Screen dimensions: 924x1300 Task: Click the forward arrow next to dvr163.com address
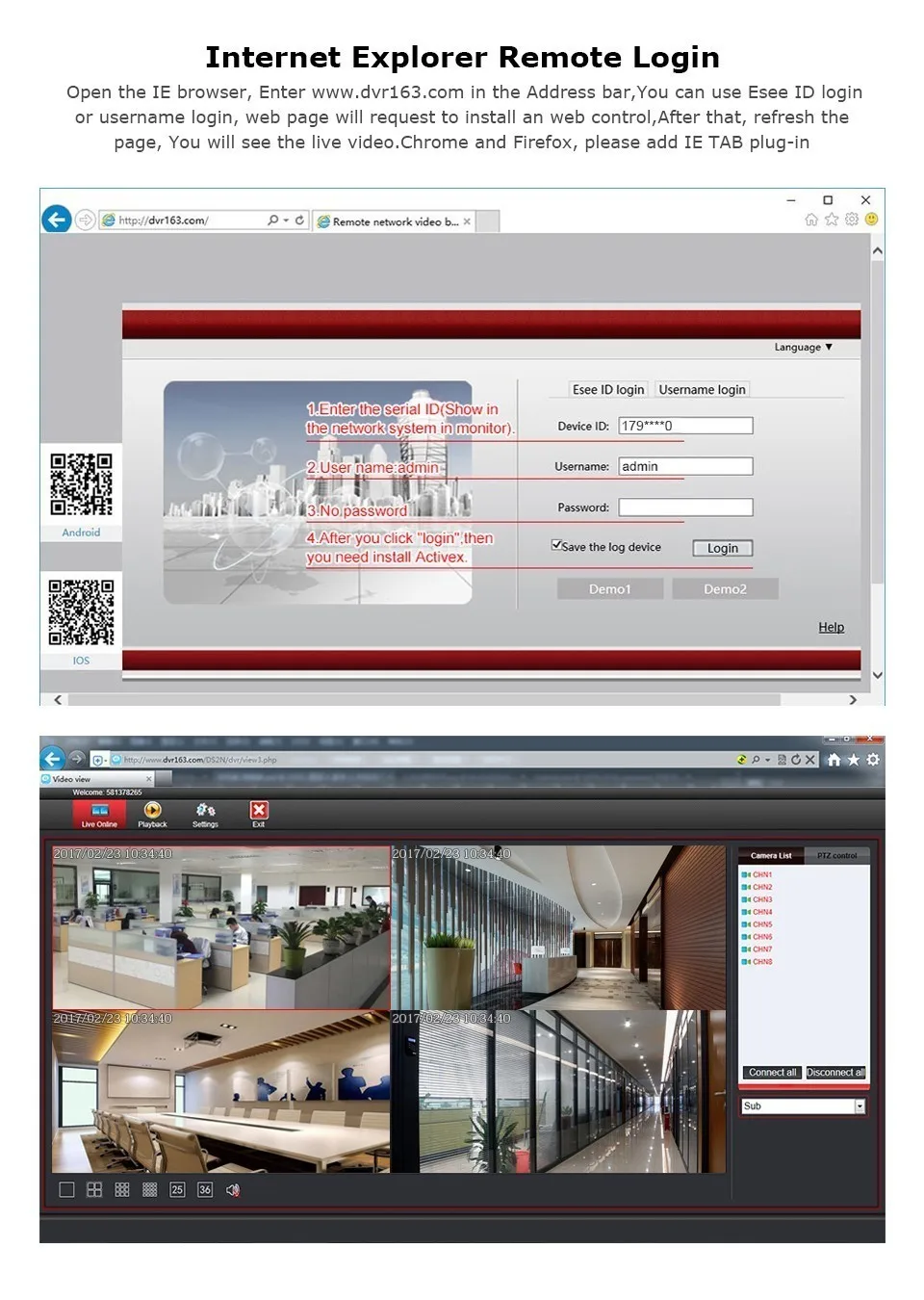[85, 221]
